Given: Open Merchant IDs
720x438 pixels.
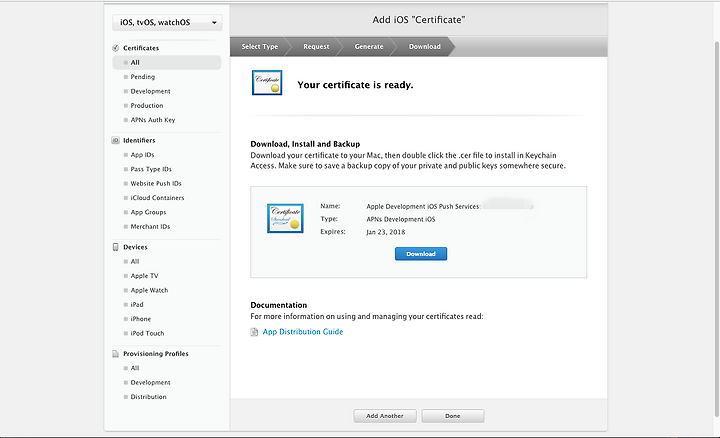Looking at the screenshot, I should tap(150, 226).
